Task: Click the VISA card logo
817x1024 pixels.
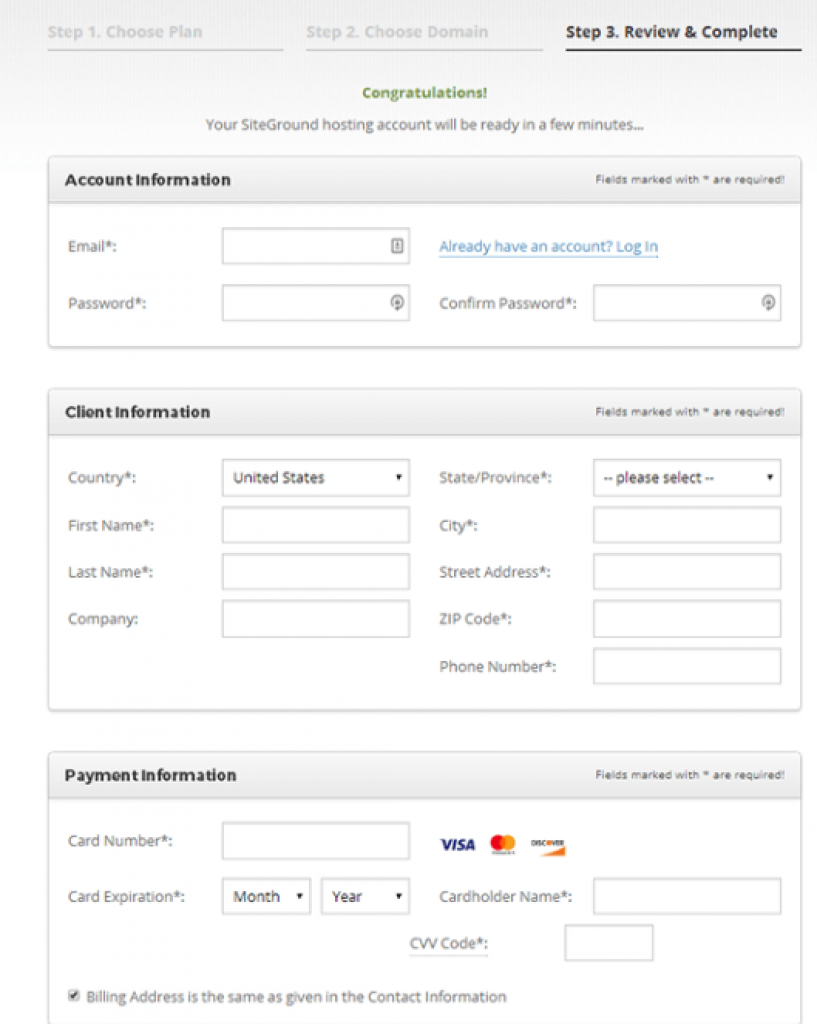Action: coord(458,844)
